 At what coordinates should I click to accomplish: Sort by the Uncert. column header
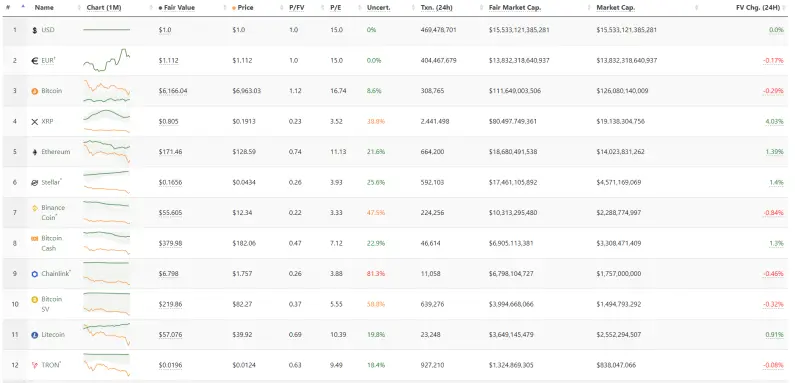point(378,8)
